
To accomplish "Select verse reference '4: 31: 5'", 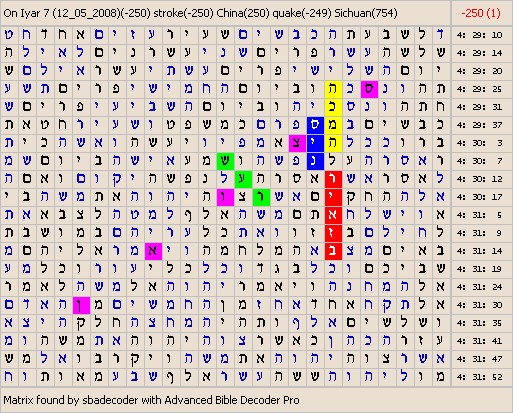I will 479,215.
